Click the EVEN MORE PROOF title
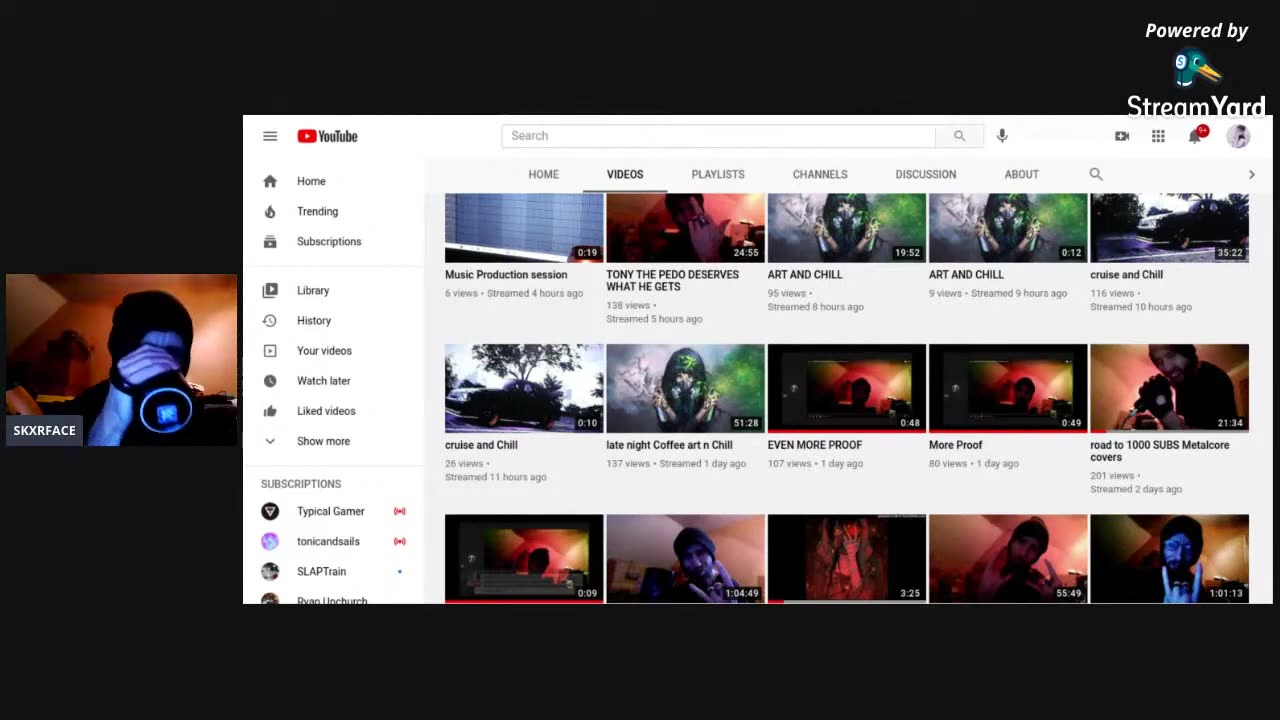 tap(815, 445)
